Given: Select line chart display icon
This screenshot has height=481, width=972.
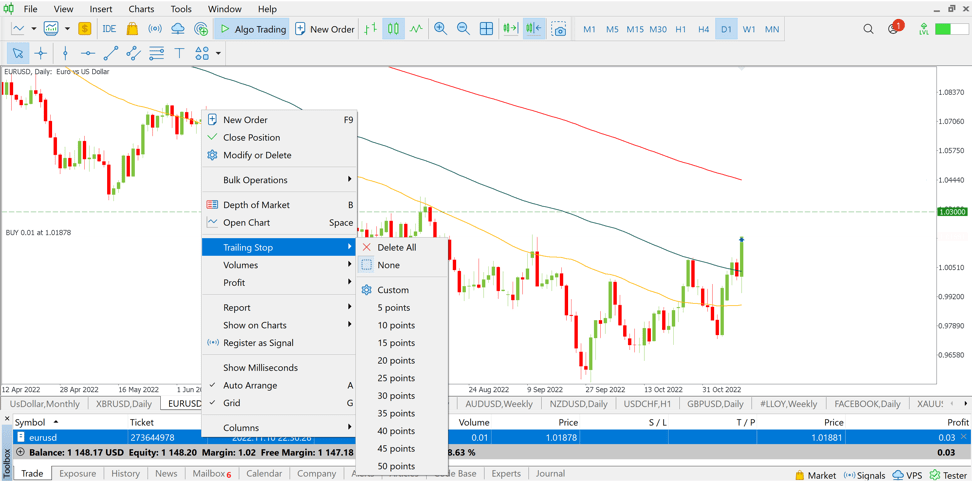Looking at the screenshot, I should pyautogui.click(x=416, y=29).
